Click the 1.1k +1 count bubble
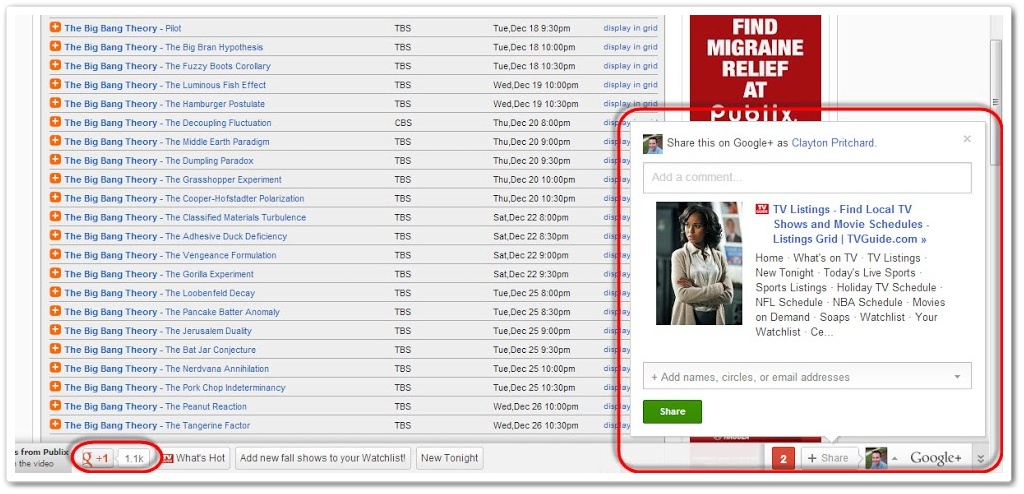1024x494 pixels. [134, 459]
